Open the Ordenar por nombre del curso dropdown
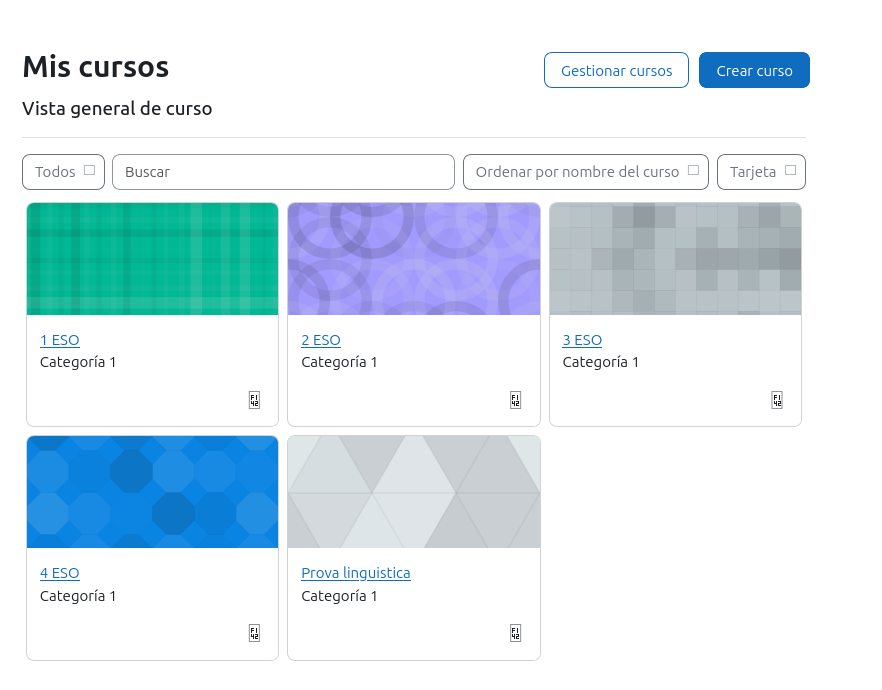 [585, 172]
